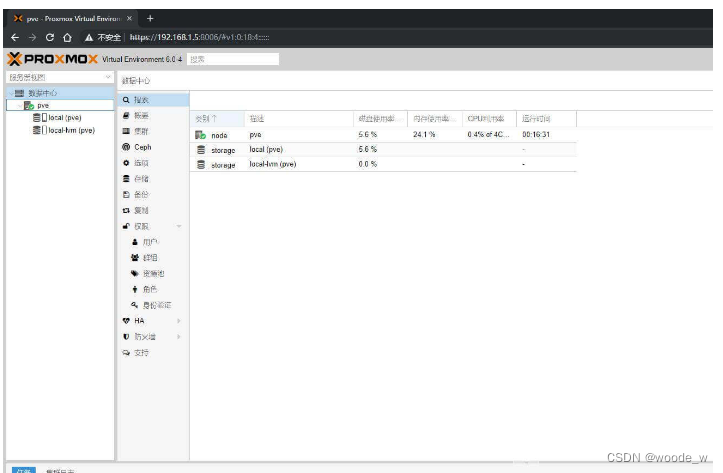This screenshot has height=473, width=723.
Task: Click the Support chat icon in the datacenter menu
Action: pyautogui.click(x=126, y=353)
